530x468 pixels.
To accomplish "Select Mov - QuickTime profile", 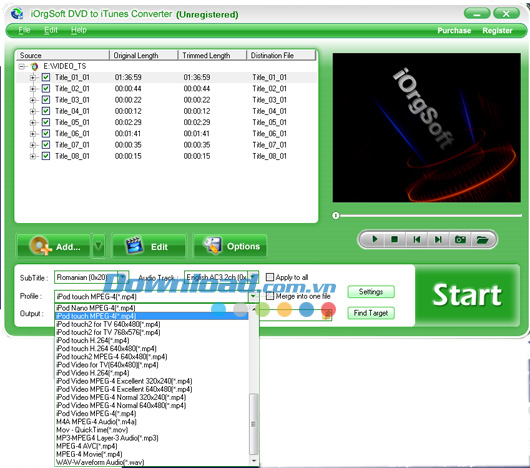I will (151, 429).
